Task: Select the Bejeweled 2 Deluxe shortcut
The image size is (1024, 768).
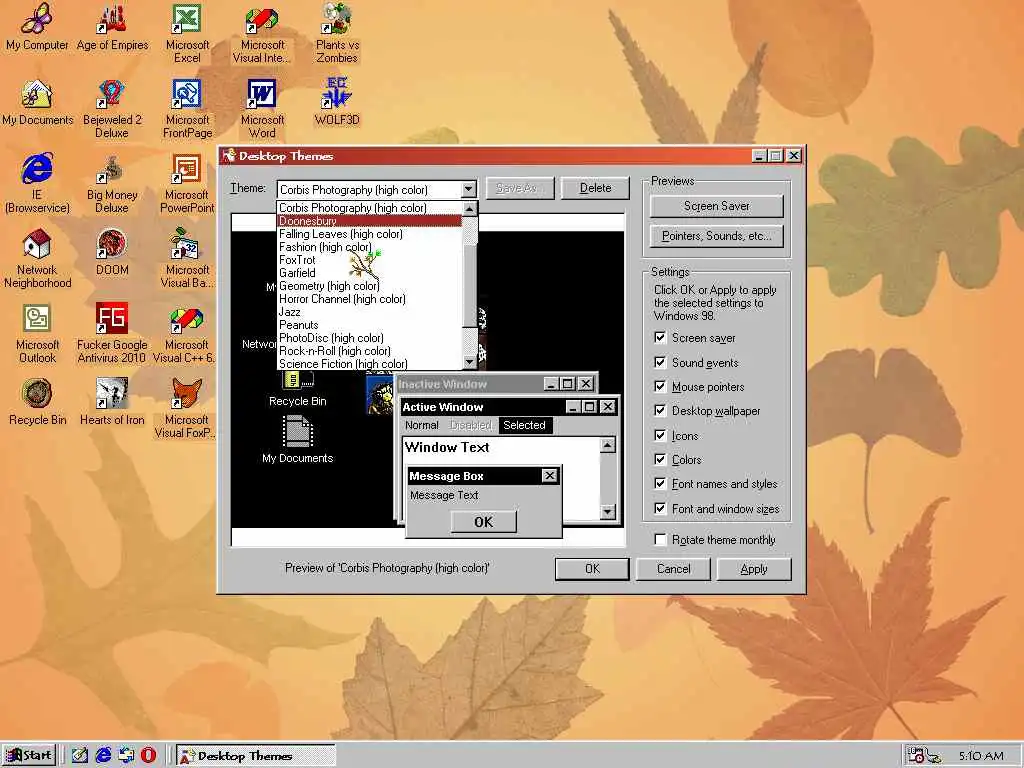Action: point(112,108)
